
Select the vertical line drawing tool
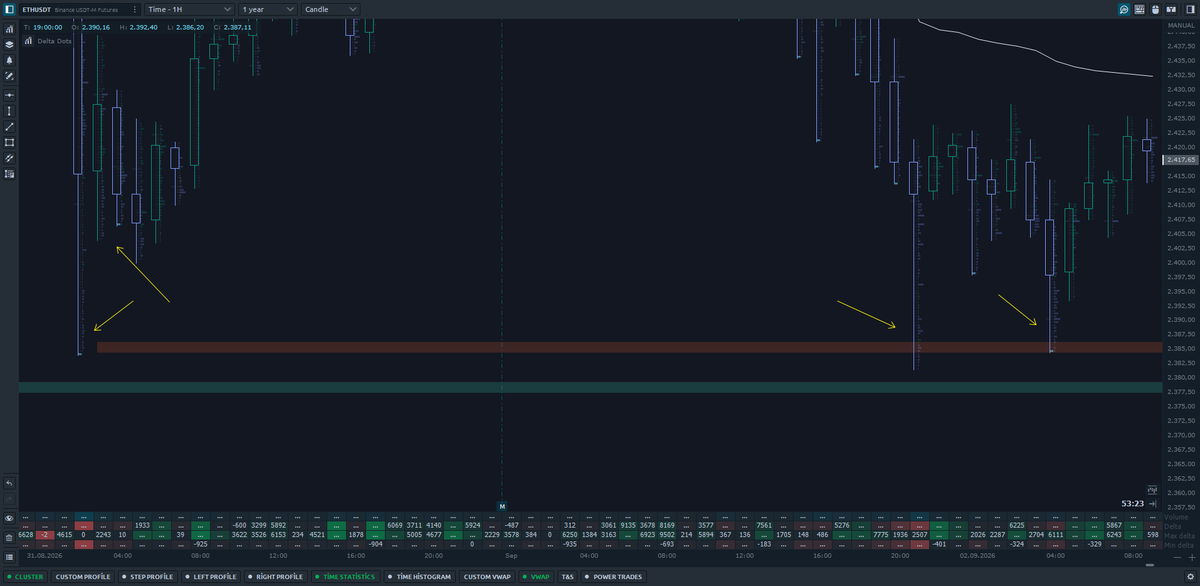(x=9, y=110)
